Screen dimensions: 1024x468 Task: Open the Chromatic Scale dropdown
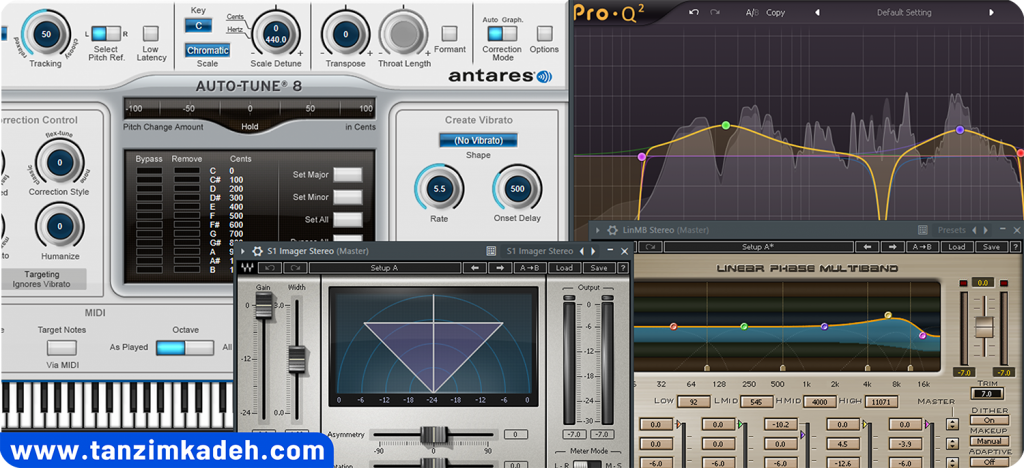click(208, 50)
